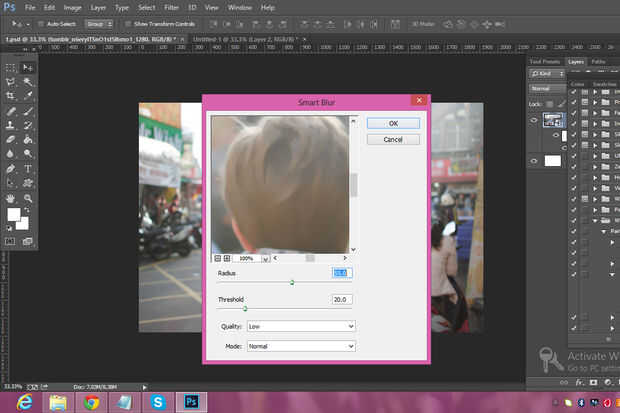This screenshot has width=620, height=413.
Task: Select the Zoom magnifier tool
Action: [x=27, y=198]
